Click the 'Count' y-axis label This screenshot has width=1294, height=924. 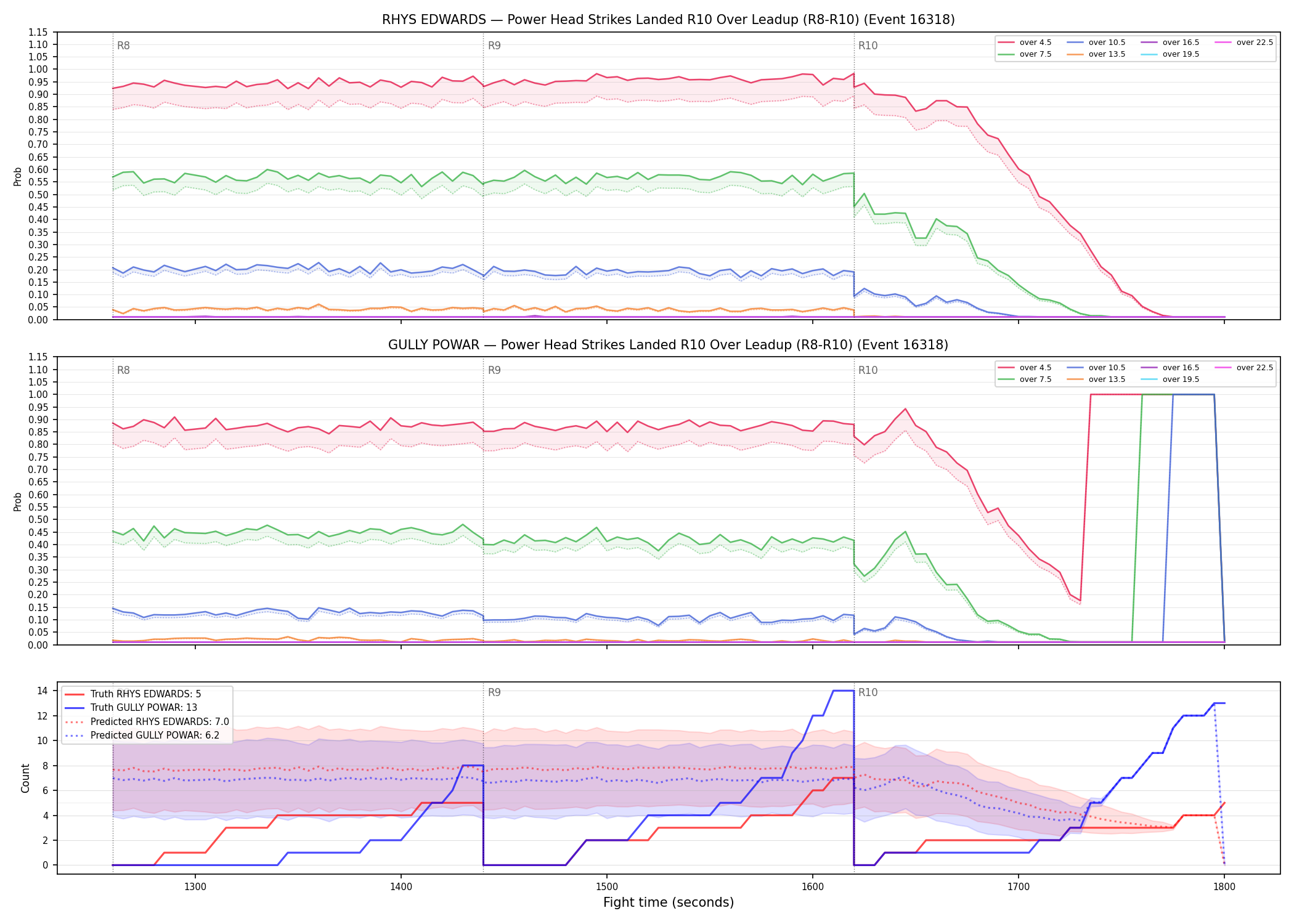(25, 778)
